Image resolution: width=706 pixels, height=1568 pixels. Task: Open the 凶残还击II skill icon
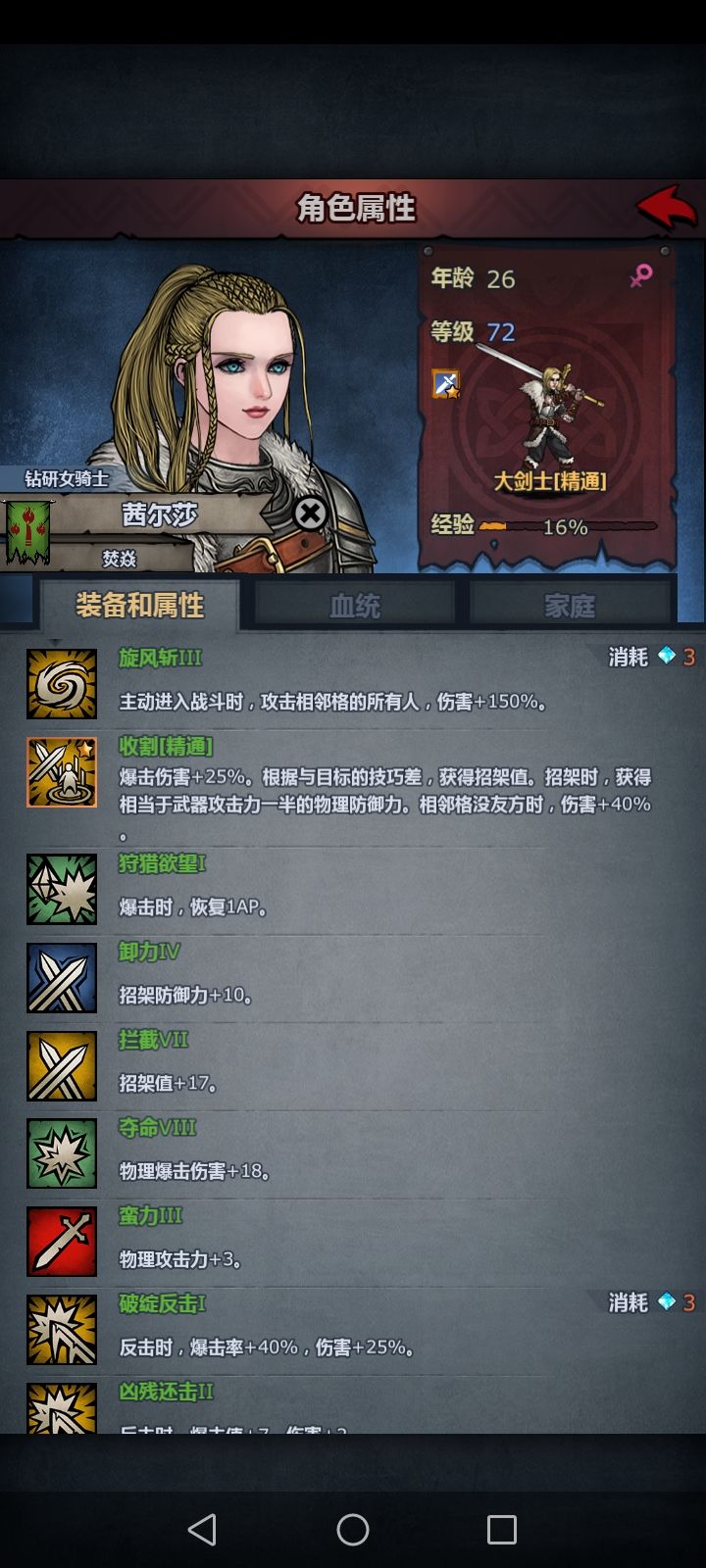(x=62, y=1407)
